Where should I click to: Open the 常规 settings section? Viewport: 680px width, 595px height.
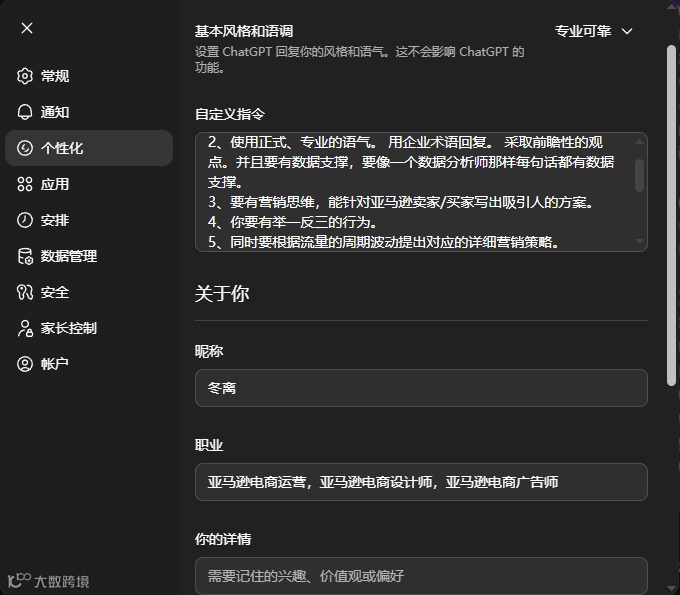[x=89, y=76]
